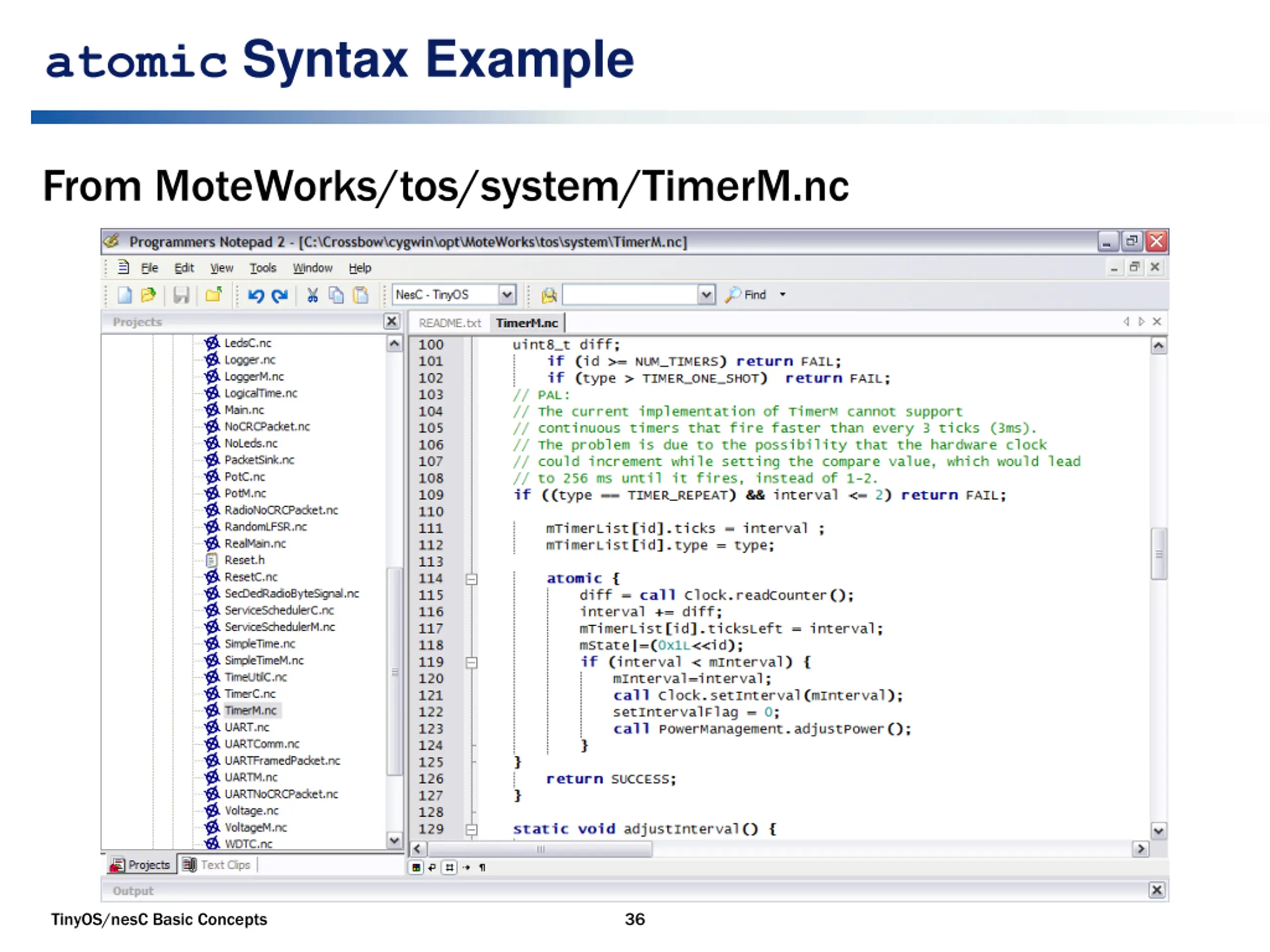
Task: Select TimerC.nc in the project tree
Action: point(250,694)
